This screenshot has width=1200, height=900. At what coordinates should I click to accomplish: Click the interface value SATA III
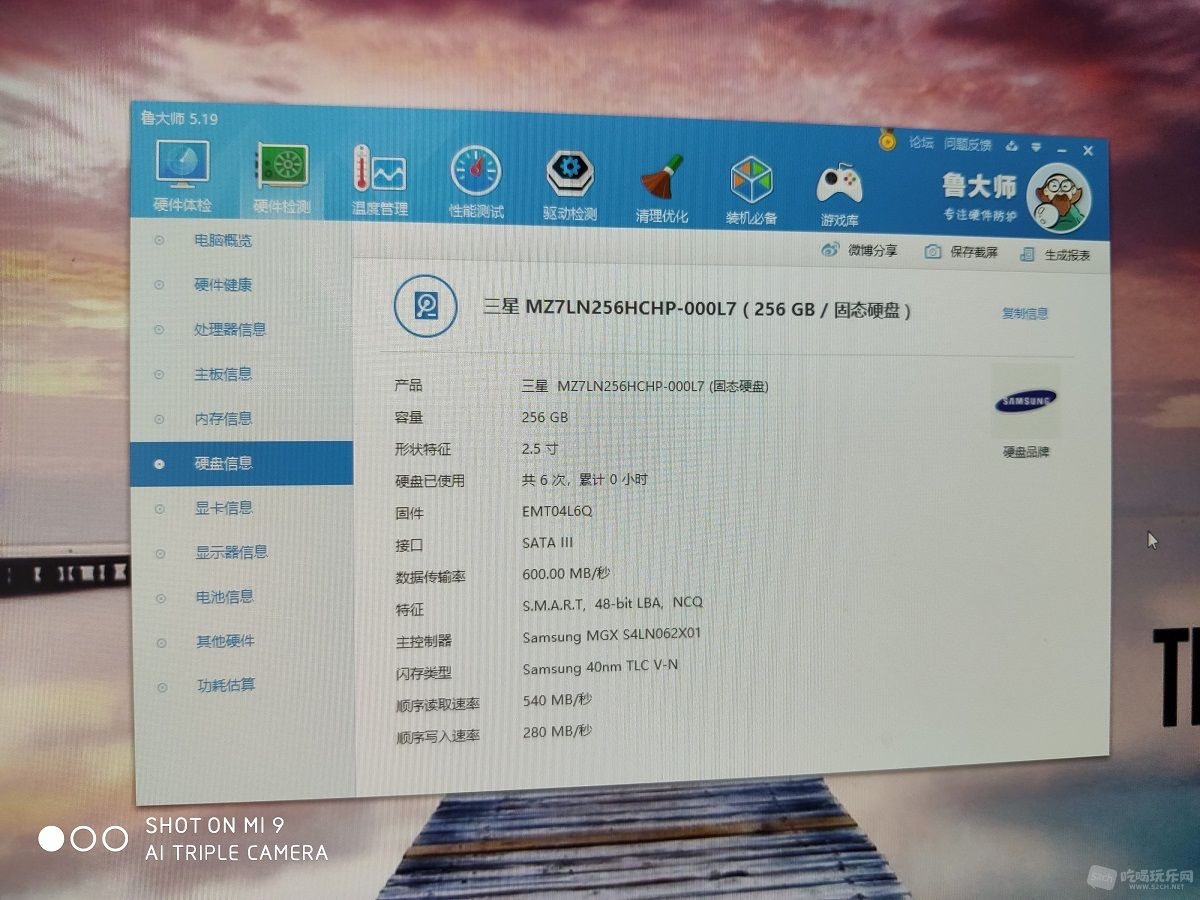(548, 543)
